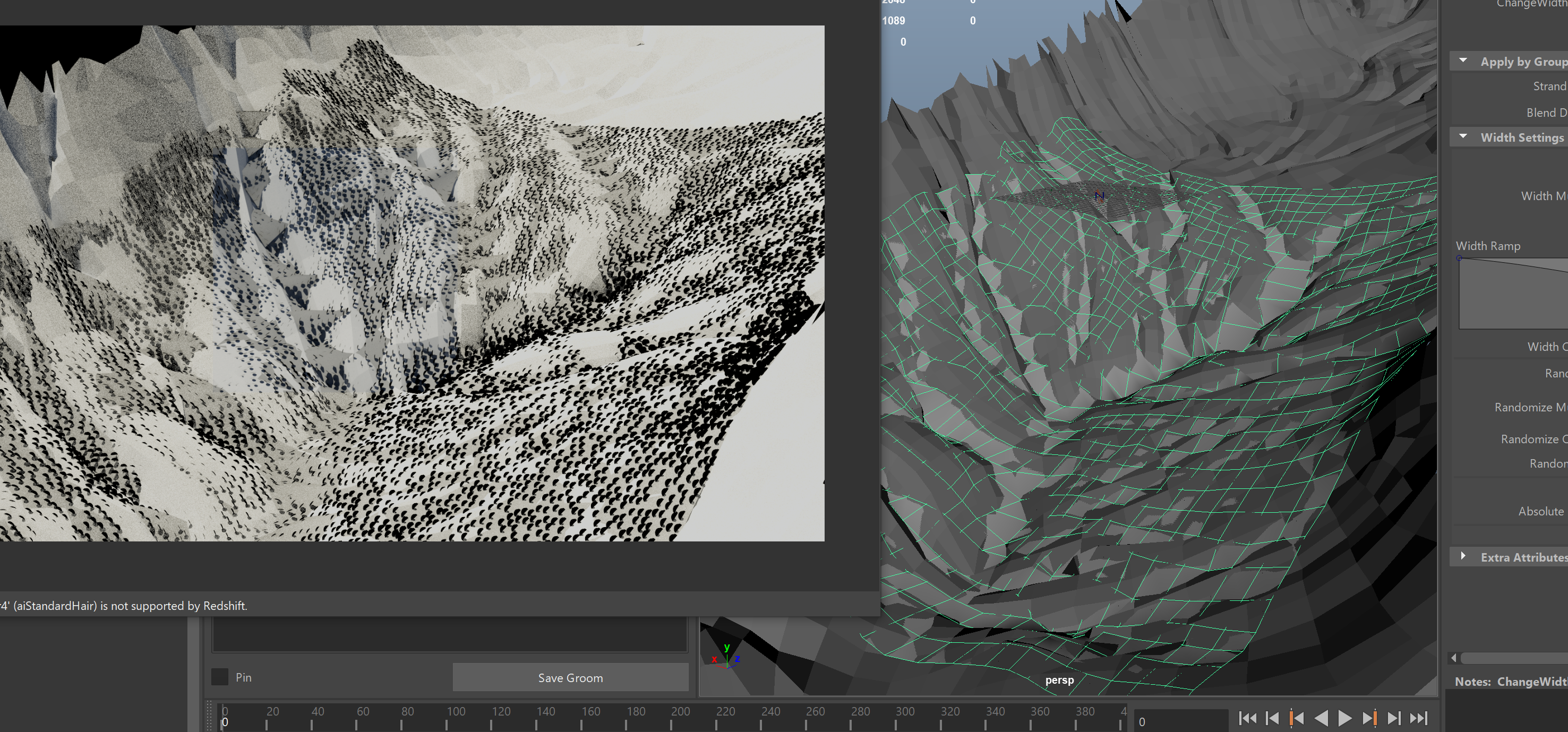
Task: Enable the Pin checkbox
Action: click(220, 677)
